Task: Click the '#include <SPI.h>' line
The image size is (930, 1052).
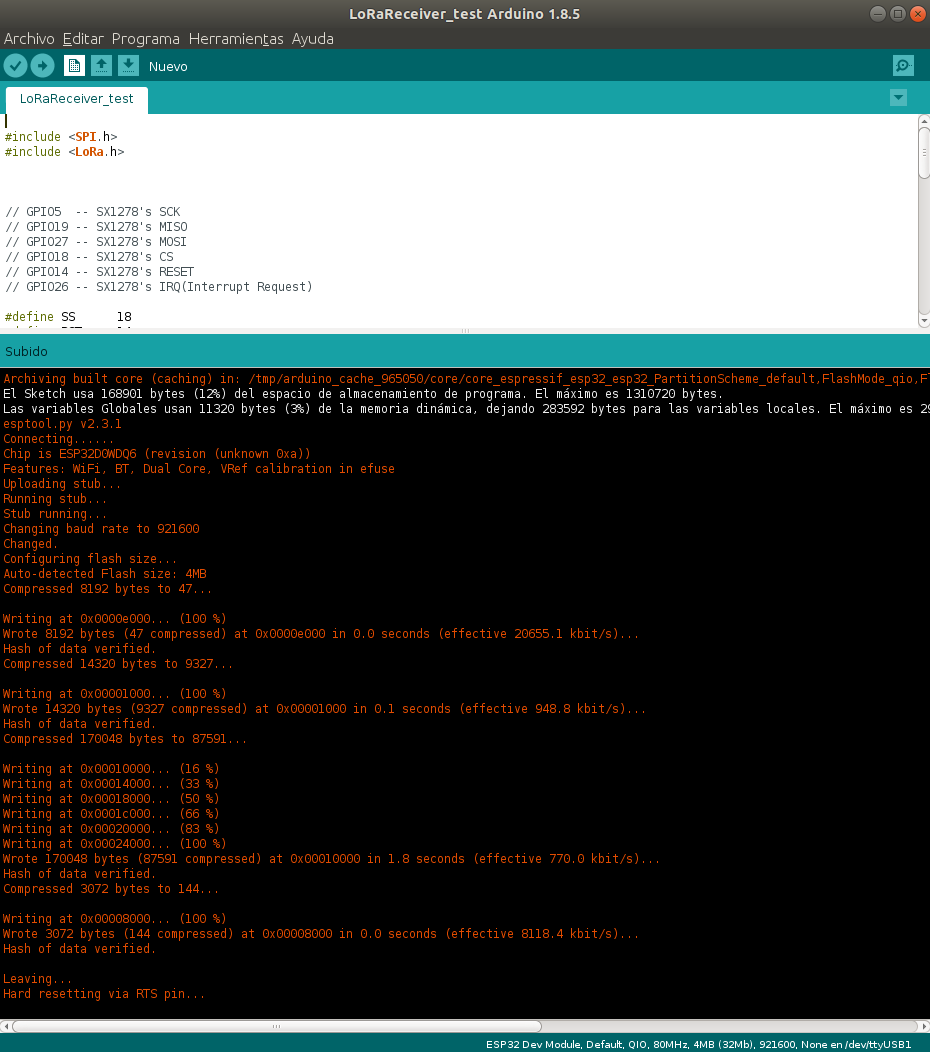Action: (x=61, y=137)
